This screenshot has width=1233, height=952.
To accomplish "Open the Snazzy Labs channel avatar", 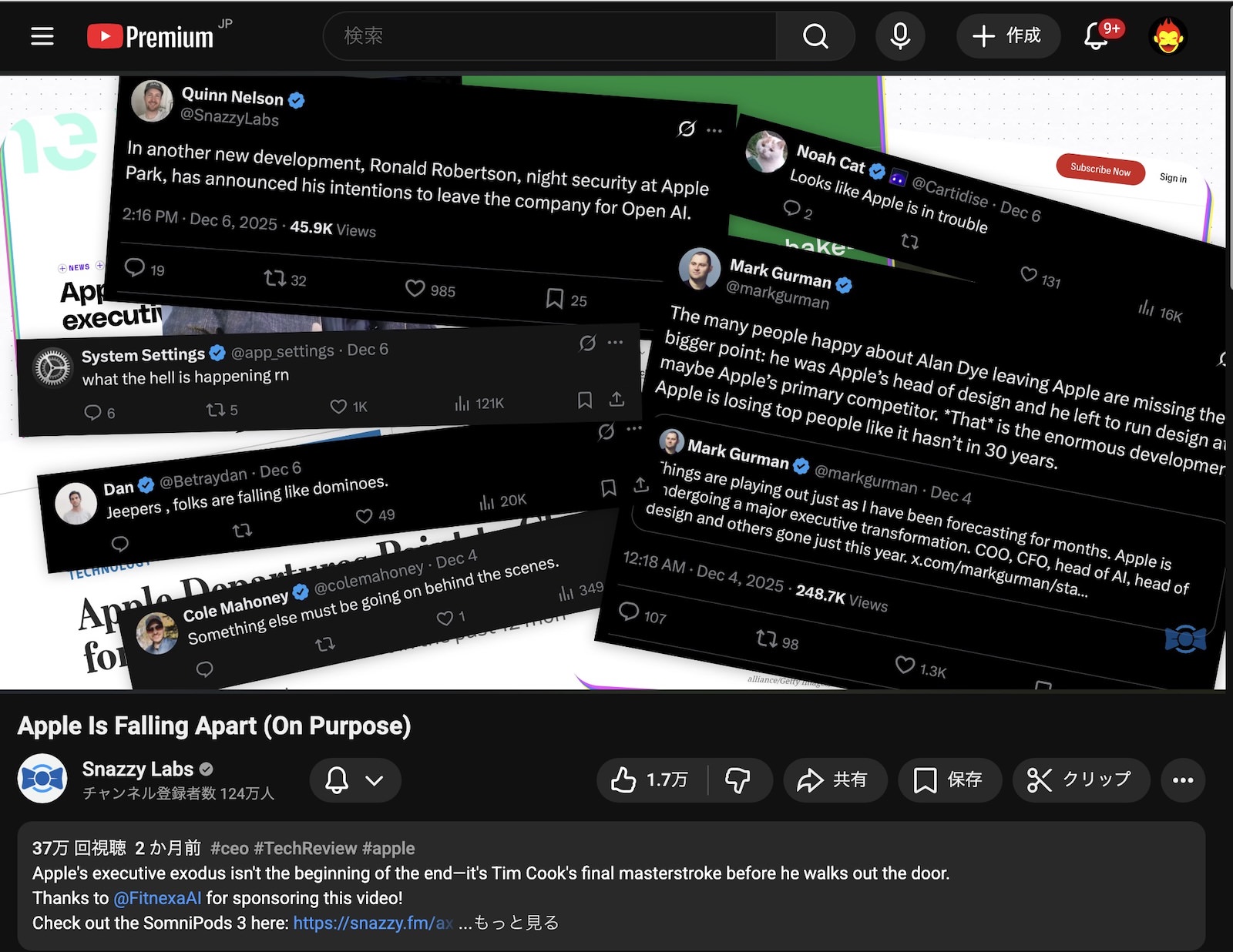I will (x=42, y=779).
